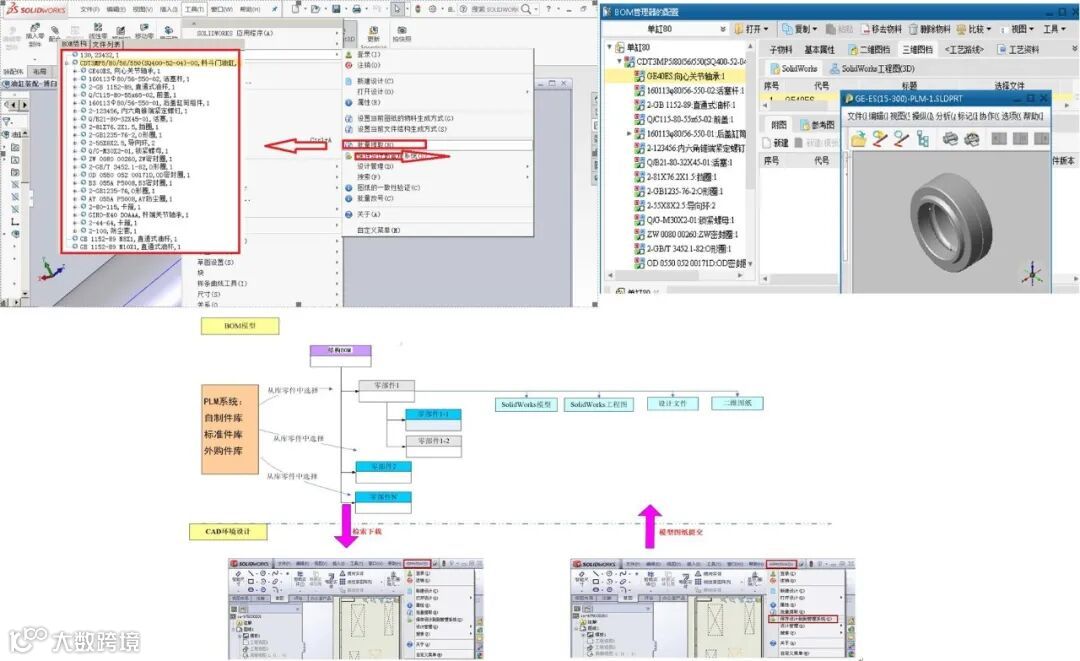Click the Save disk icon in SolidWorks toolbar
This screenshot has height=661, width=1080.
coord(336,9)
